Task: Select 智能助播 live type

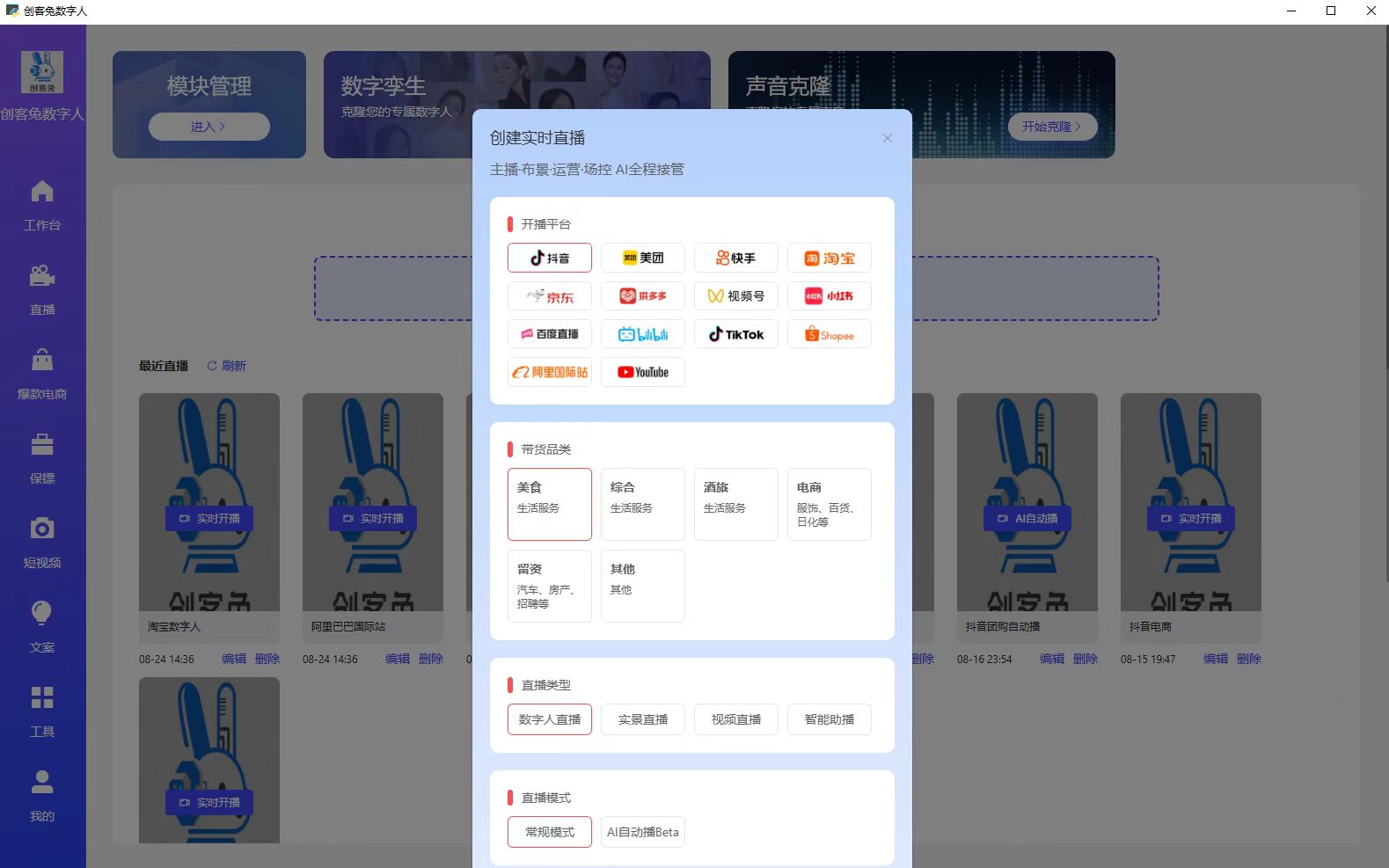Action: (830, 719)
